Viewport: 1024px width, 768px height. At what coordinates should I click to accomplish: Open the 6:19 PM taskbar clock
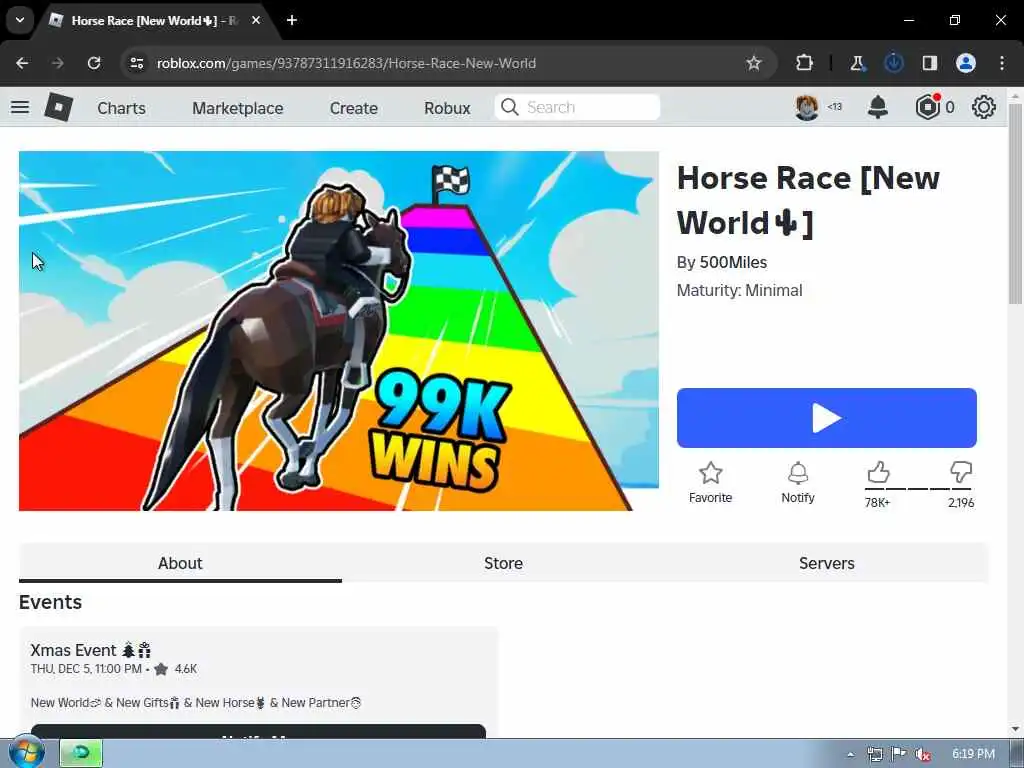click(973, 754)
